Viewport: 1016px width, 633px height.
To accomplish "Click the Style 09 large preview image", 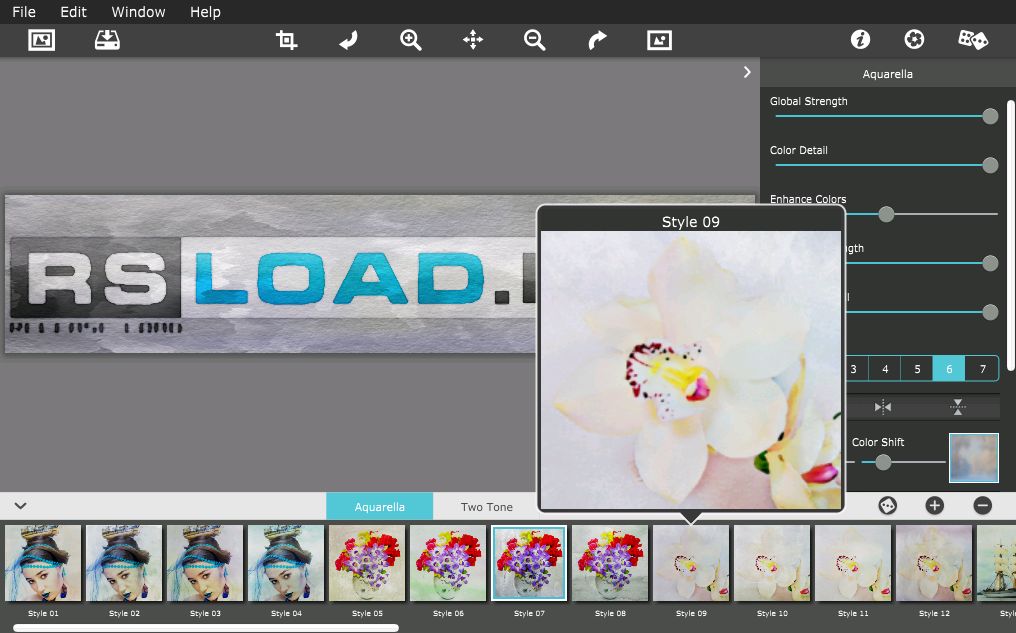I will 691,370.
